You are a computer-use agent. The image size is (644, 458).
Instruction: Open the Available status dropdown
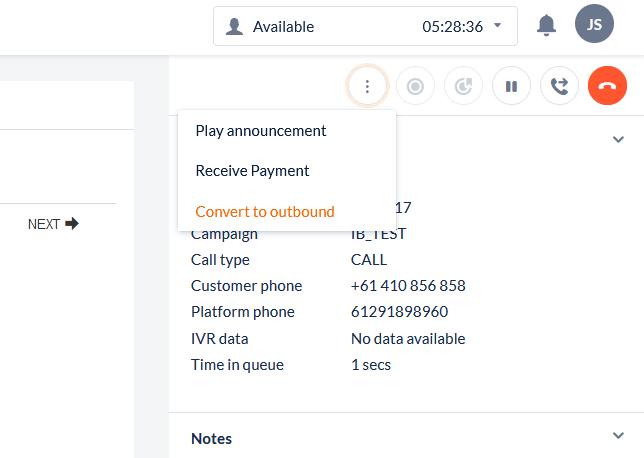[365, 26]
